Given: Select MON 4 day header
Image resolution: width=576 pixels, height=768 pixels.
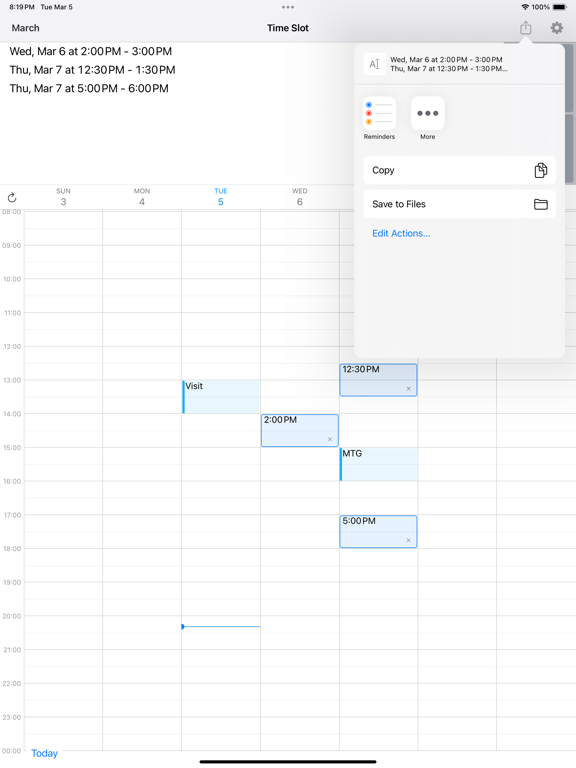Looking at the screenshot, I should point(142,197).
